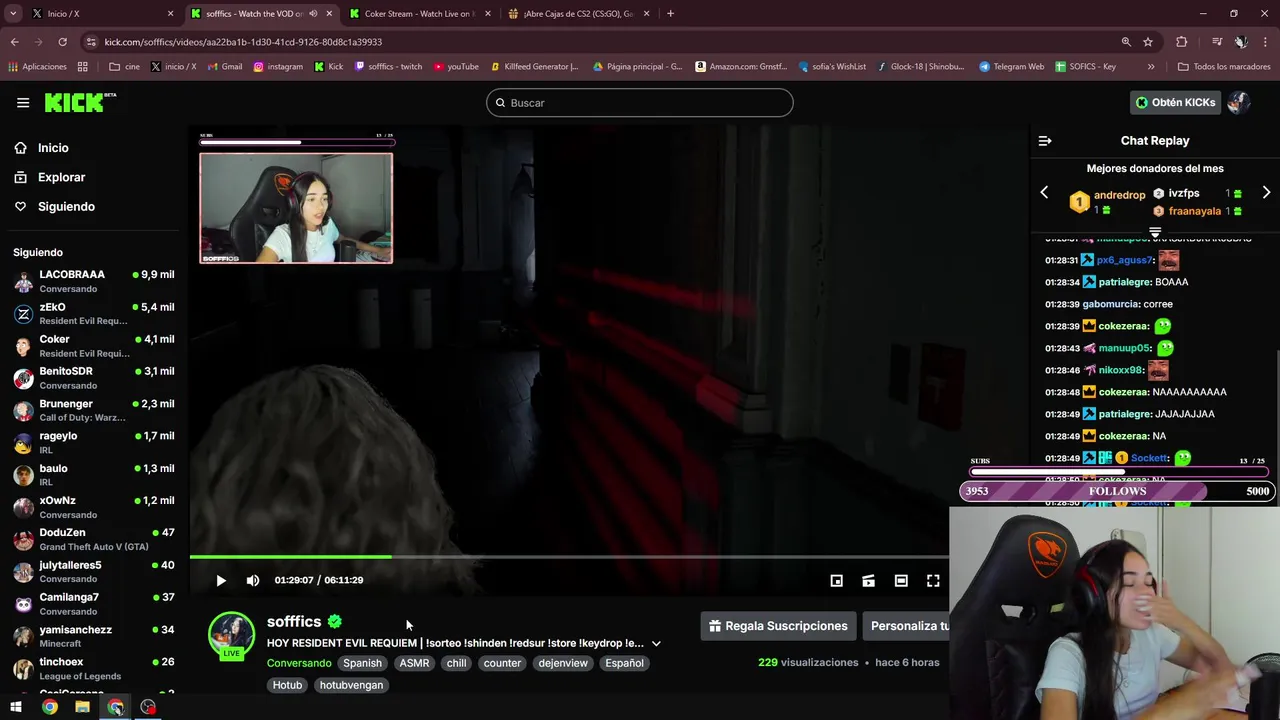Open BenitoSDR channel
The image size is (1280, 720).
point(94,378)
